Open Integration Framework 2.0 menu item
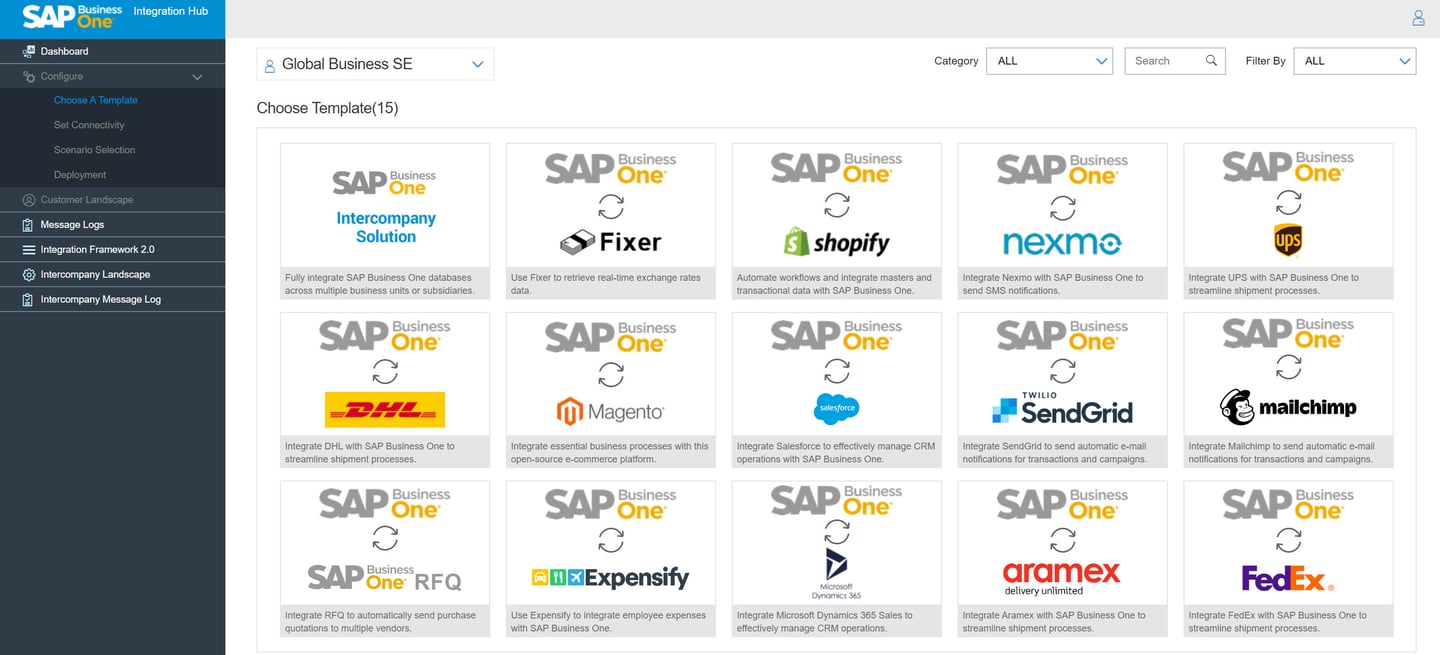1440x655 pixels. (x=112, y=250)
